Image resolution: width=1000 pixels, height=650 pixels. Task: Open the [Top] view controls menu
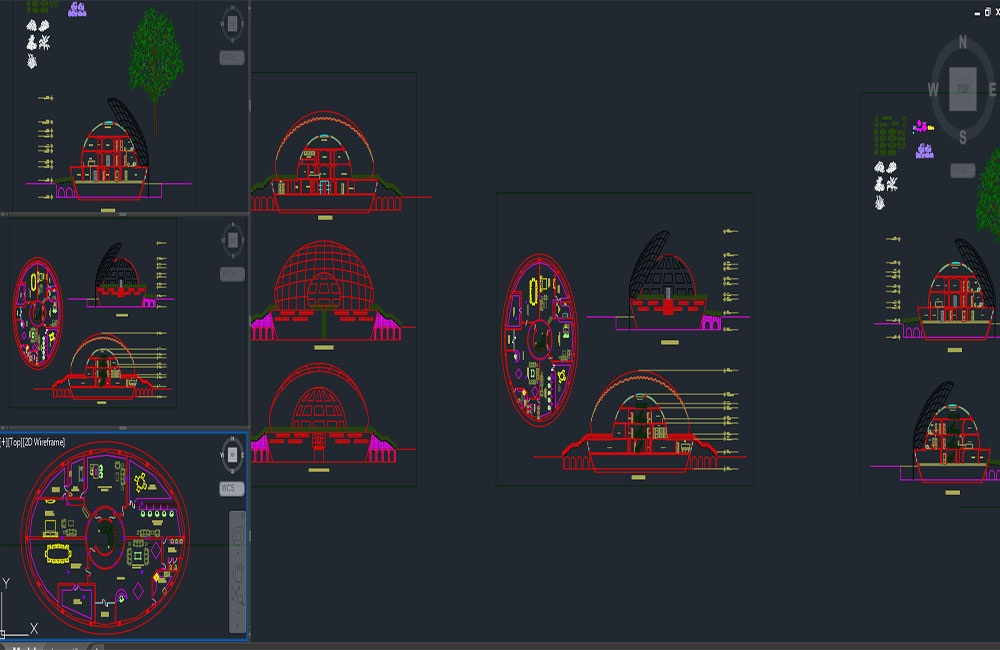15,442
